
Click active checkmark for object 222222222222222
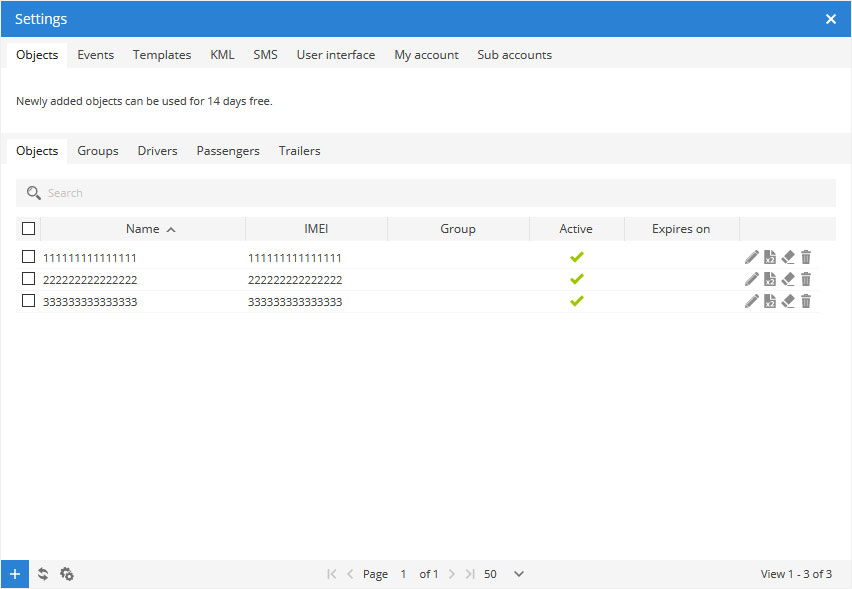pyautogui.click(x=577, y=279)
